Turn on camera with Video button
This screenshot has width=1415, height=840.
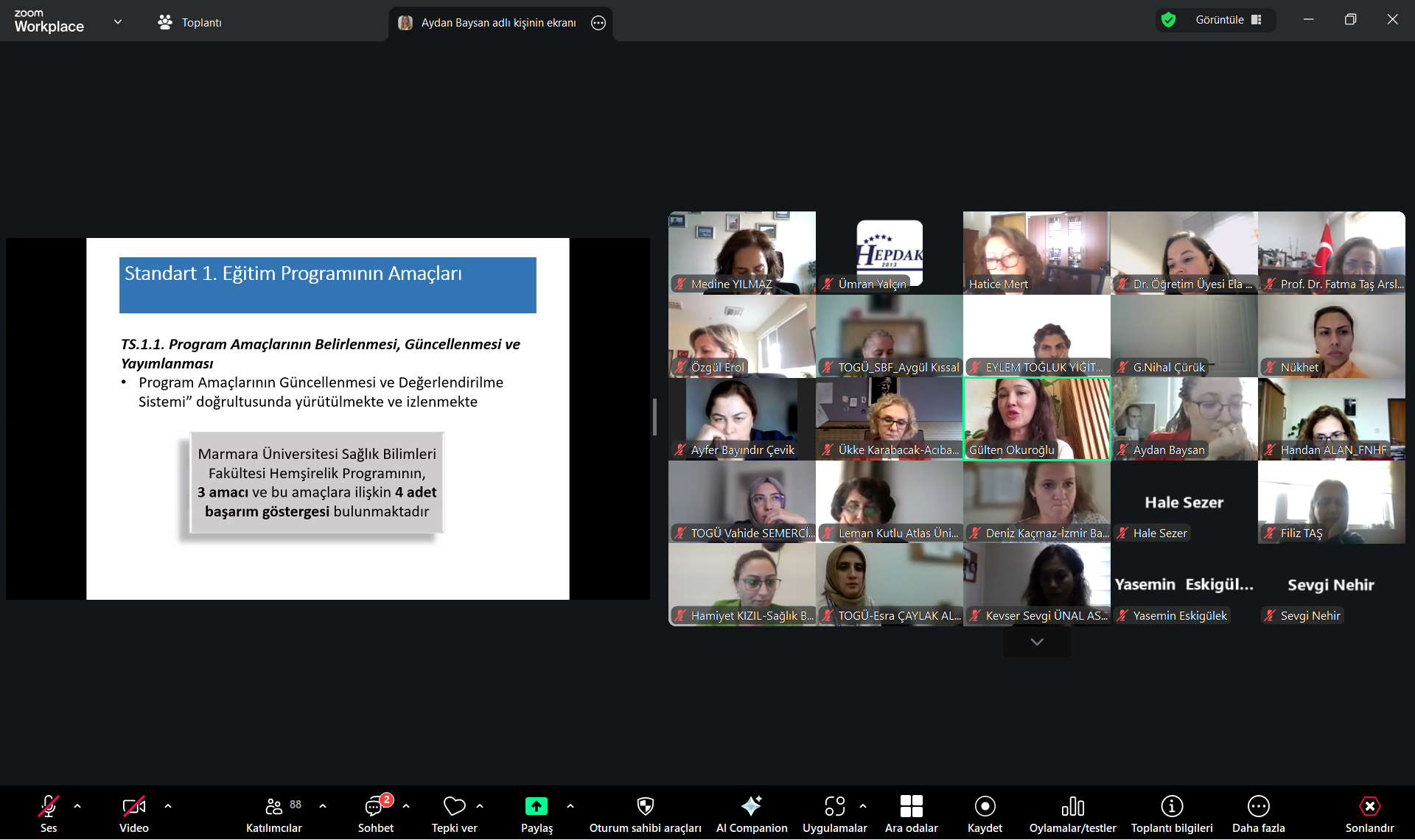tap(133, 806)
